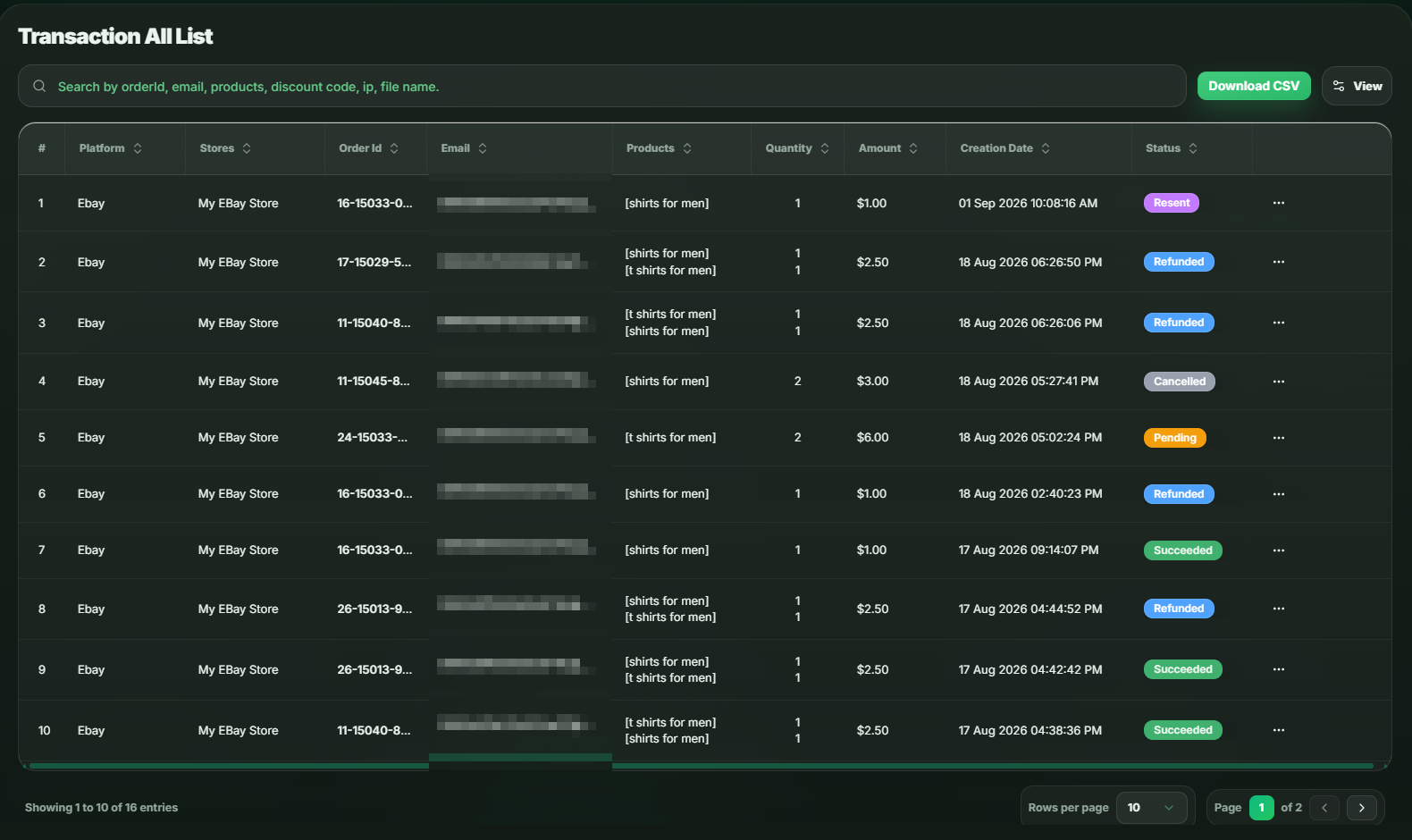Open actions menu for row 7
Image resolution: width=1412 pixels, height=840 pixels.
pos(1279,550)
